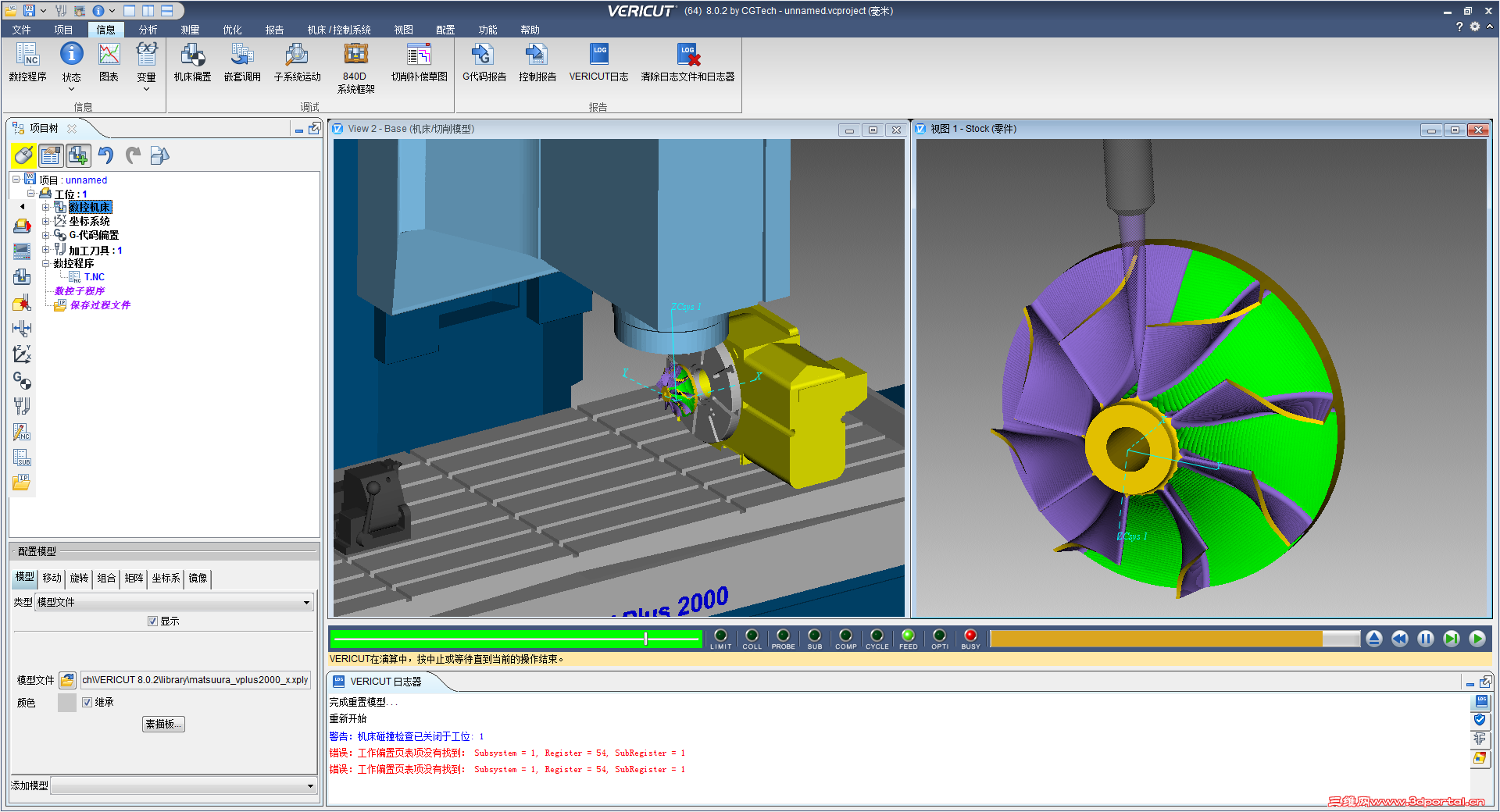Expand the G-代码偏置 tree node
This screenshot has height=812, width=1500.
pyautogui.click(x=46, y=236)
